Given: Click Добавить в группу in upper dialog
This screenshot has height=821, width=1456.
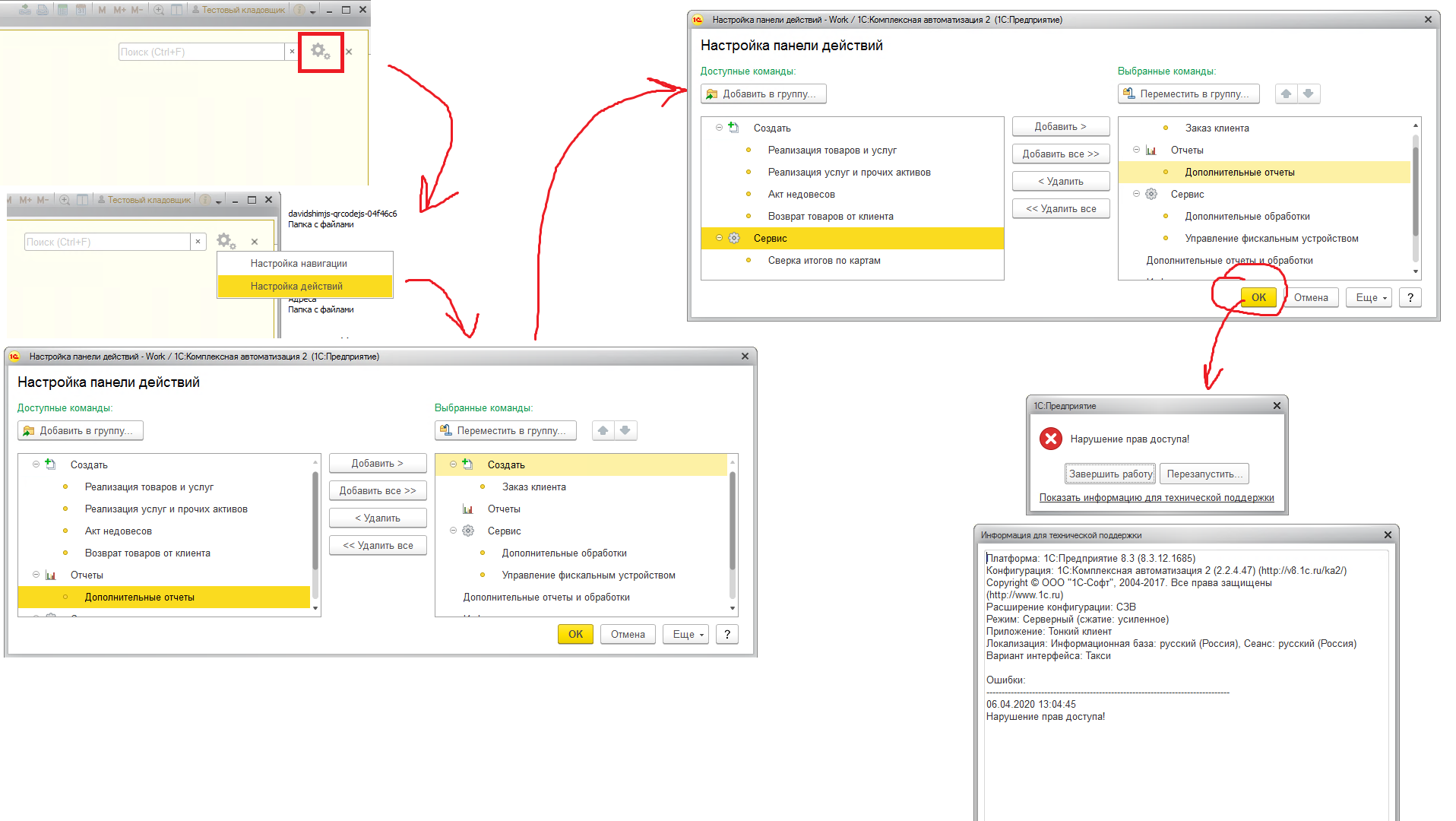Looking at the screenshot, I should (x=763, y=94).
